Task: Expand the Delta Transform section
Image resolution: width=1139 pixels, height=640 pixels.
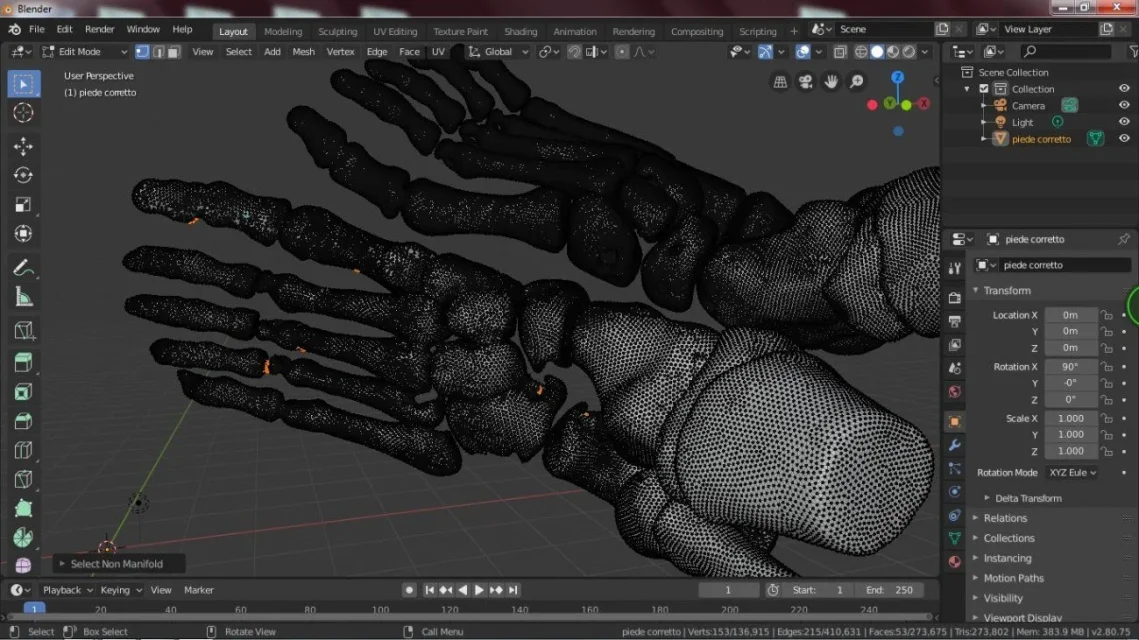Action: [1028, 498]
